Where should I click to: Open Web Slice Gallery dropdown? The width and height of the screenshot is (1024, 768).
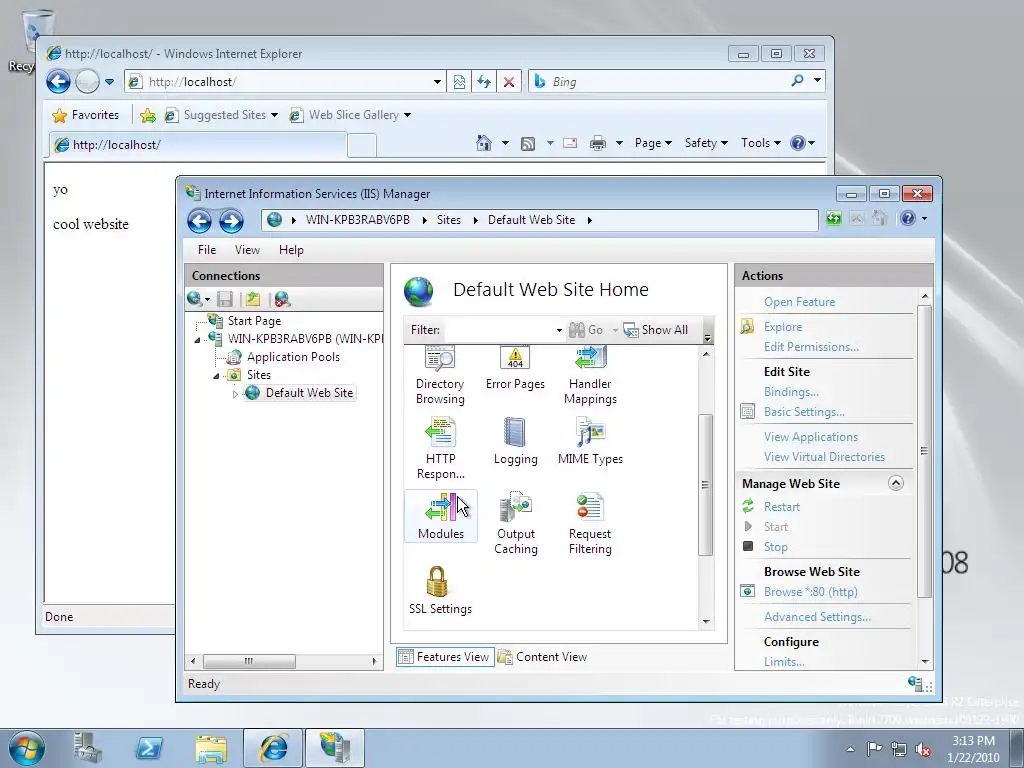point(408,116)
